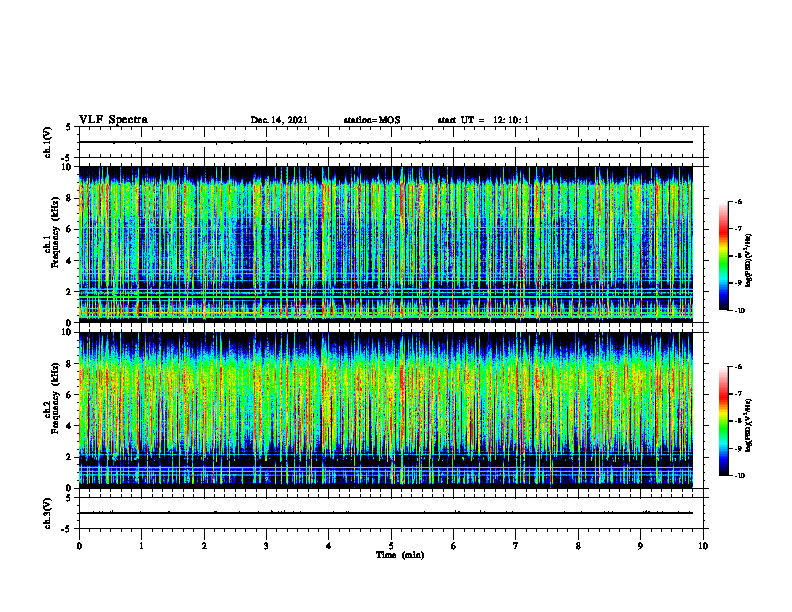The height and width of the screenshot is (612, 792).
Task: Click the ch.2 spectrogram color bar
Action: click(724, 421)
